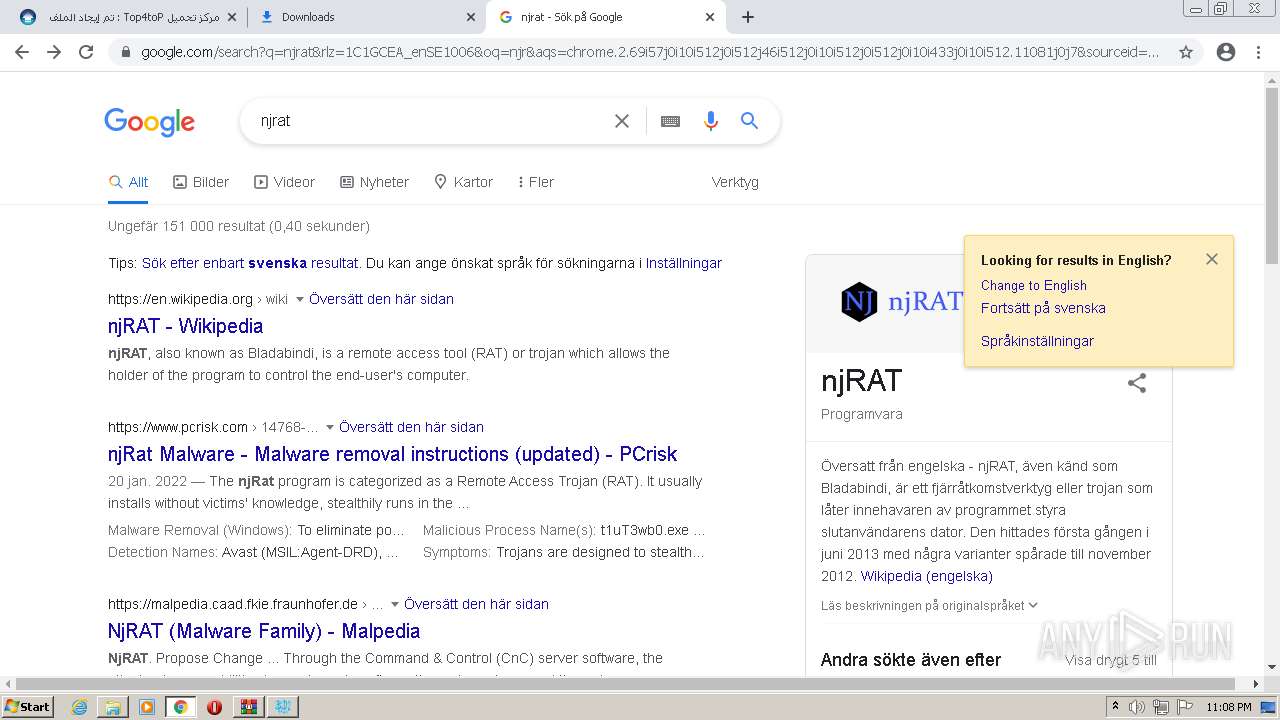Expand 'Läs beskrivningen på originalspråket'
This screenshot has height=720, width=1280.
coord(929,605)
